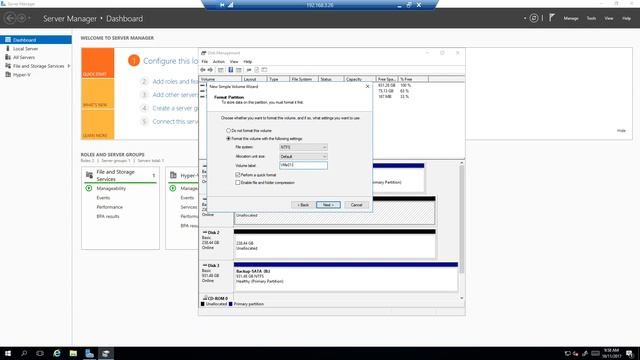Sort by the Layout column header
Viewport: 640px width, 360px height.
point(254,79)
